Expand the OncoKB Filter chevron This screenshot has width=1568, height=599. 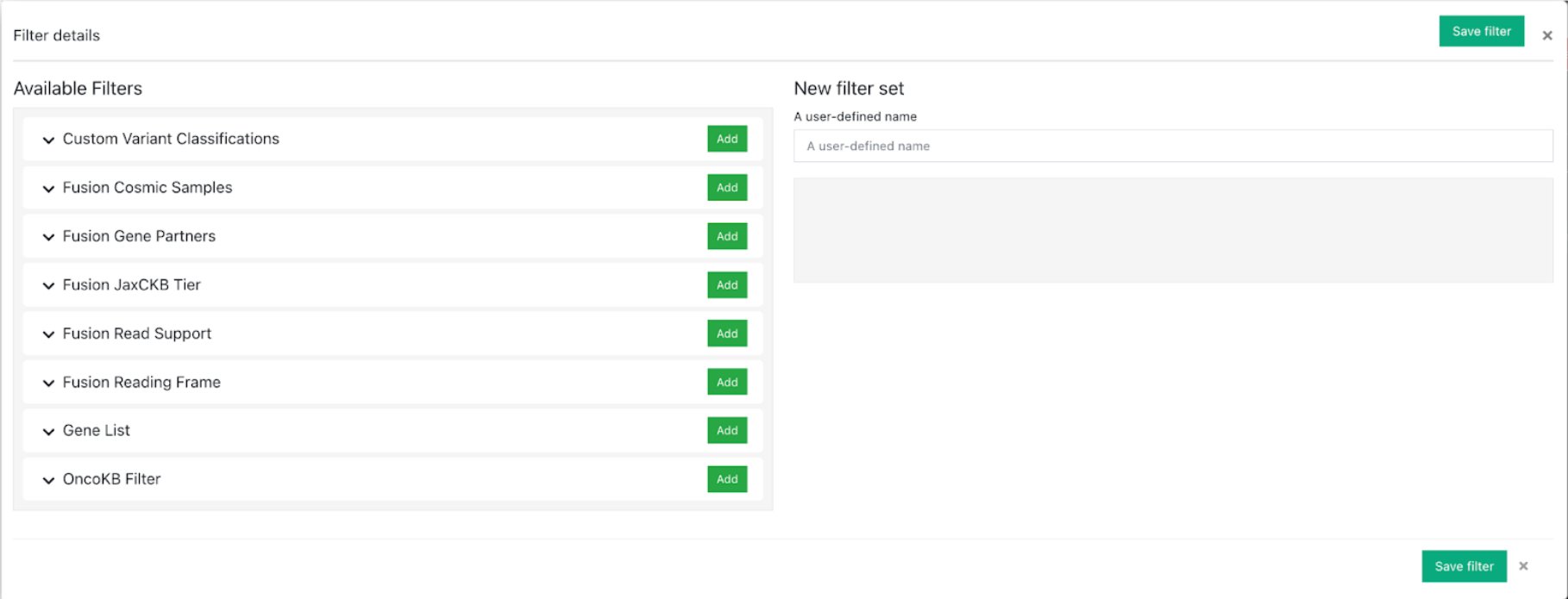48,480
